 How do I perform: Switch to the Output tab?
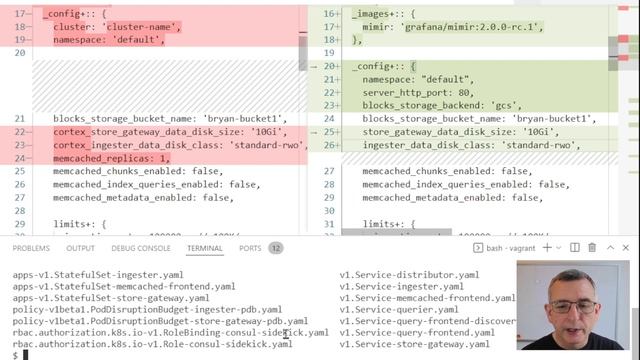(80, 248)
